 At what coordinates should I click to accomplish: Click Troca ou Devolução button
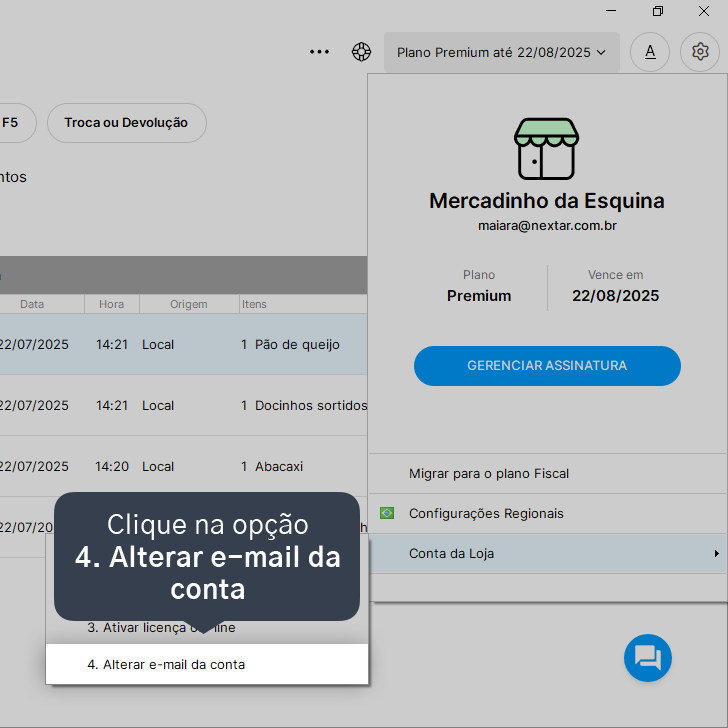pos(126,123)
